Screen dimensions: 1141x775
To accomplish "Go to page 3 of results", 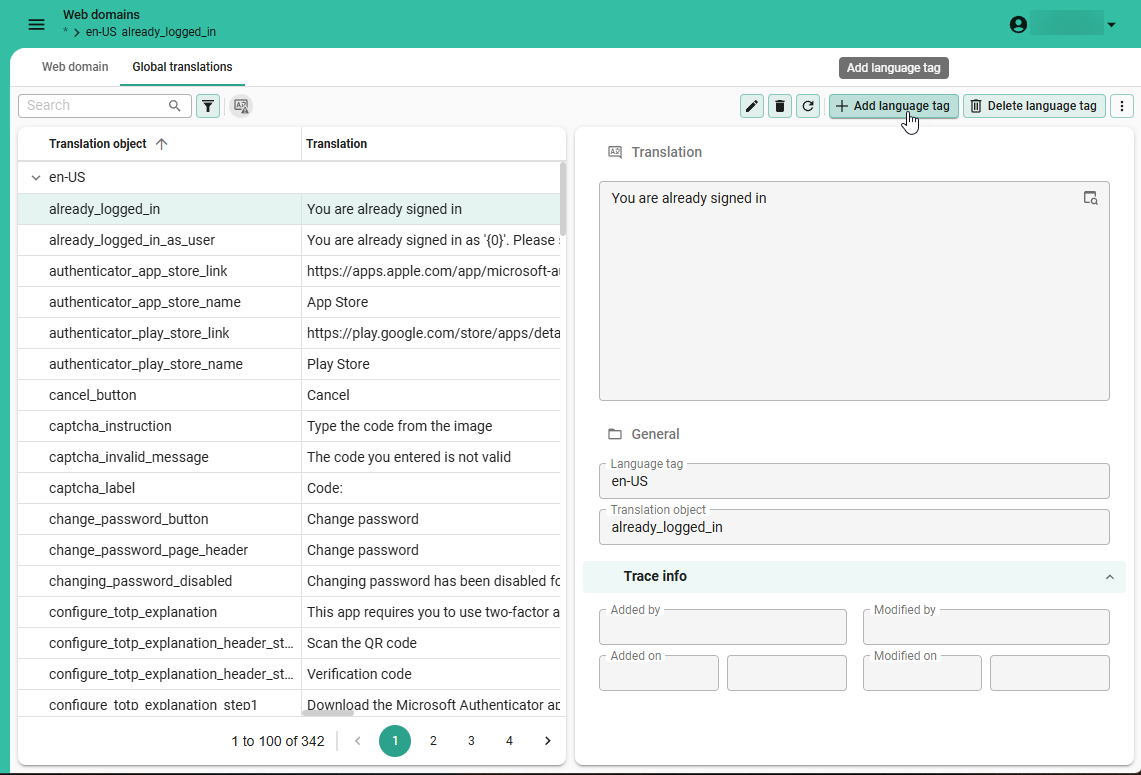I will tap(471, 741).
